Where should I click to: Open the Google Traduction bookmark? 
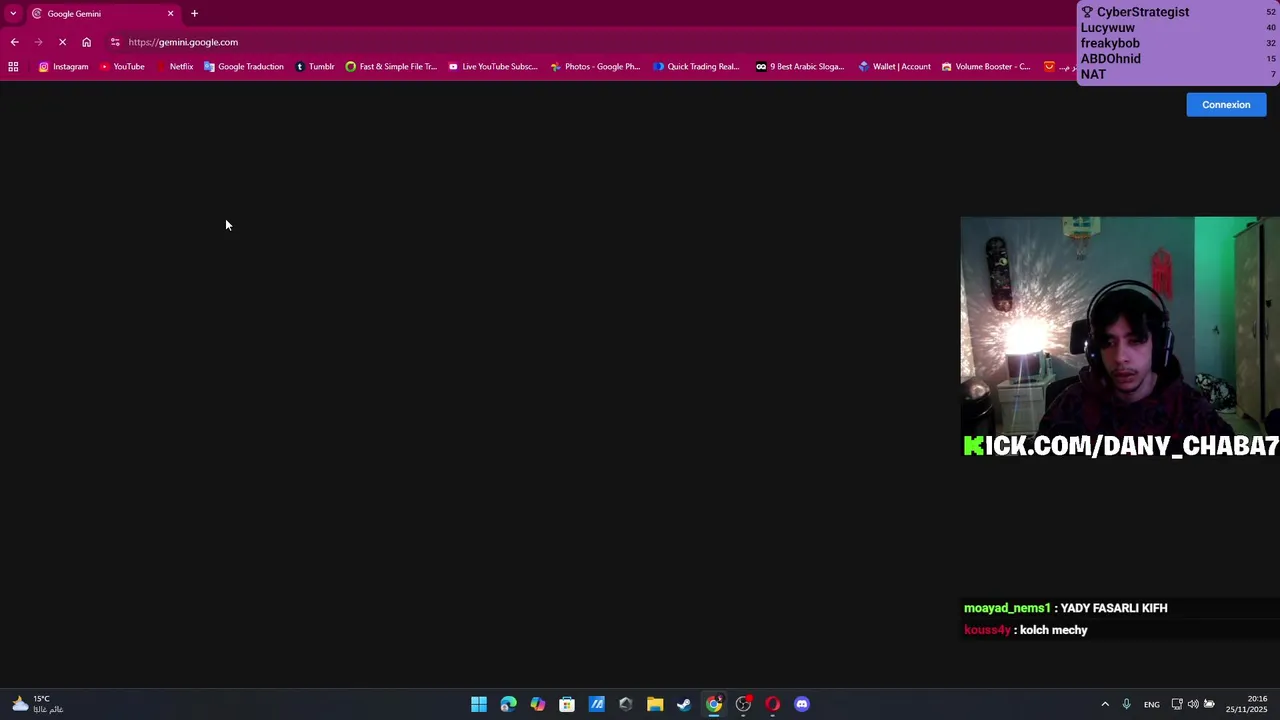(244, 67)
